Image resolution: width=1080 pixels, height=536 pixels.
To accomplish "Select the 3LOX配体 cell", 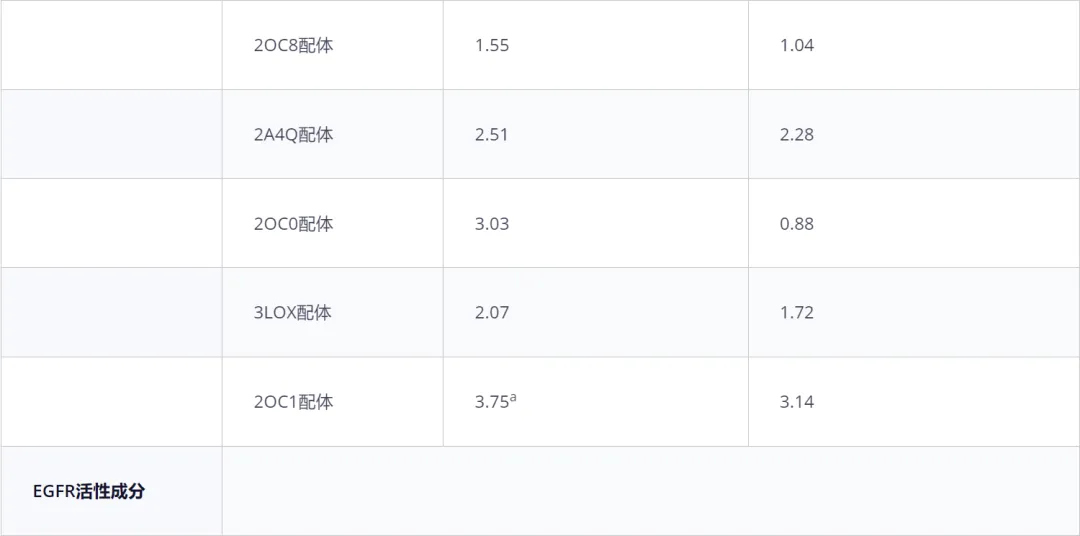I will [x=332, y=312].
